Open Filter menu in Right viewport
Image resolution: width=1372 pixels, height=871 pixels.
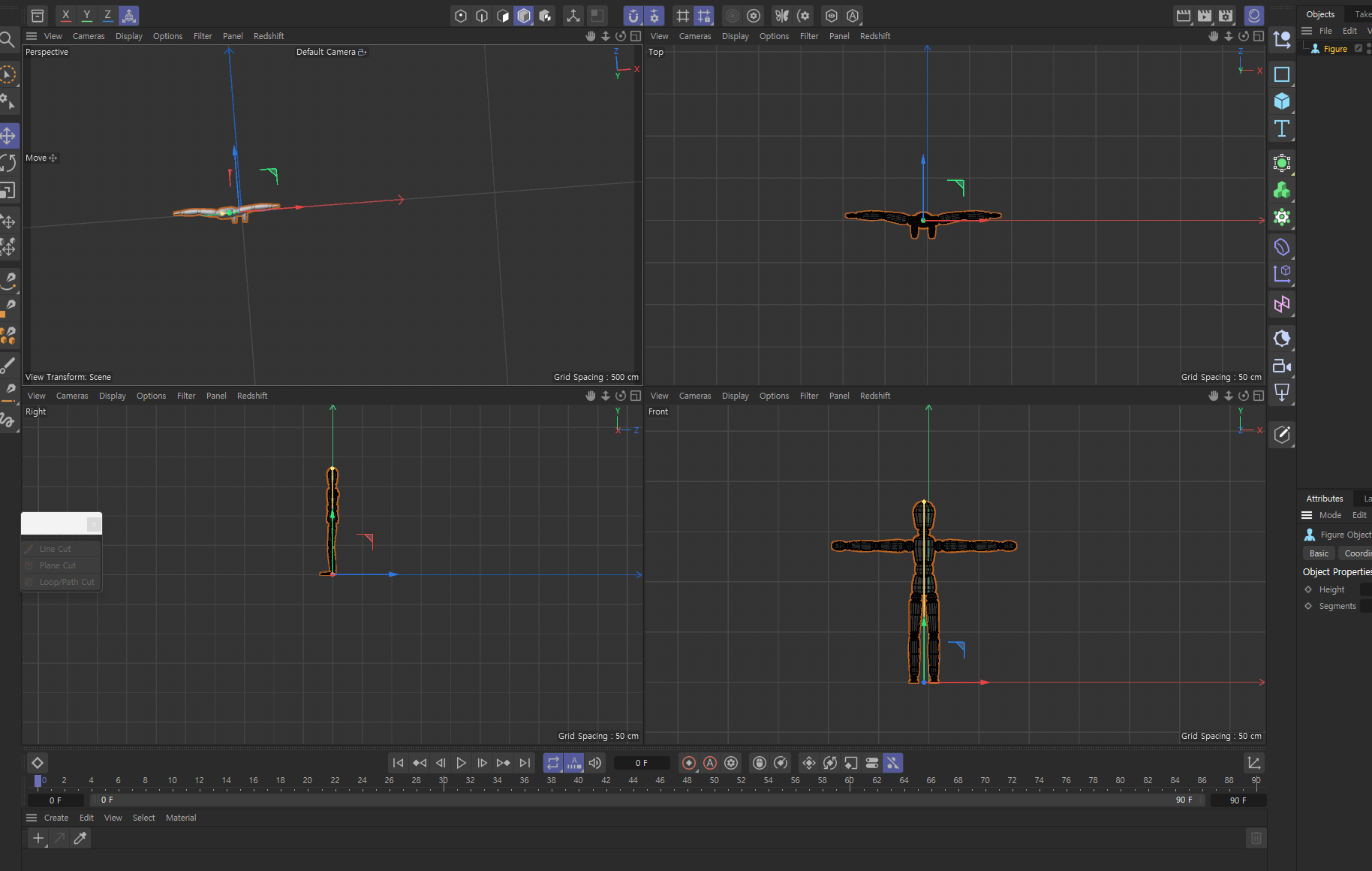pos(186,396)
